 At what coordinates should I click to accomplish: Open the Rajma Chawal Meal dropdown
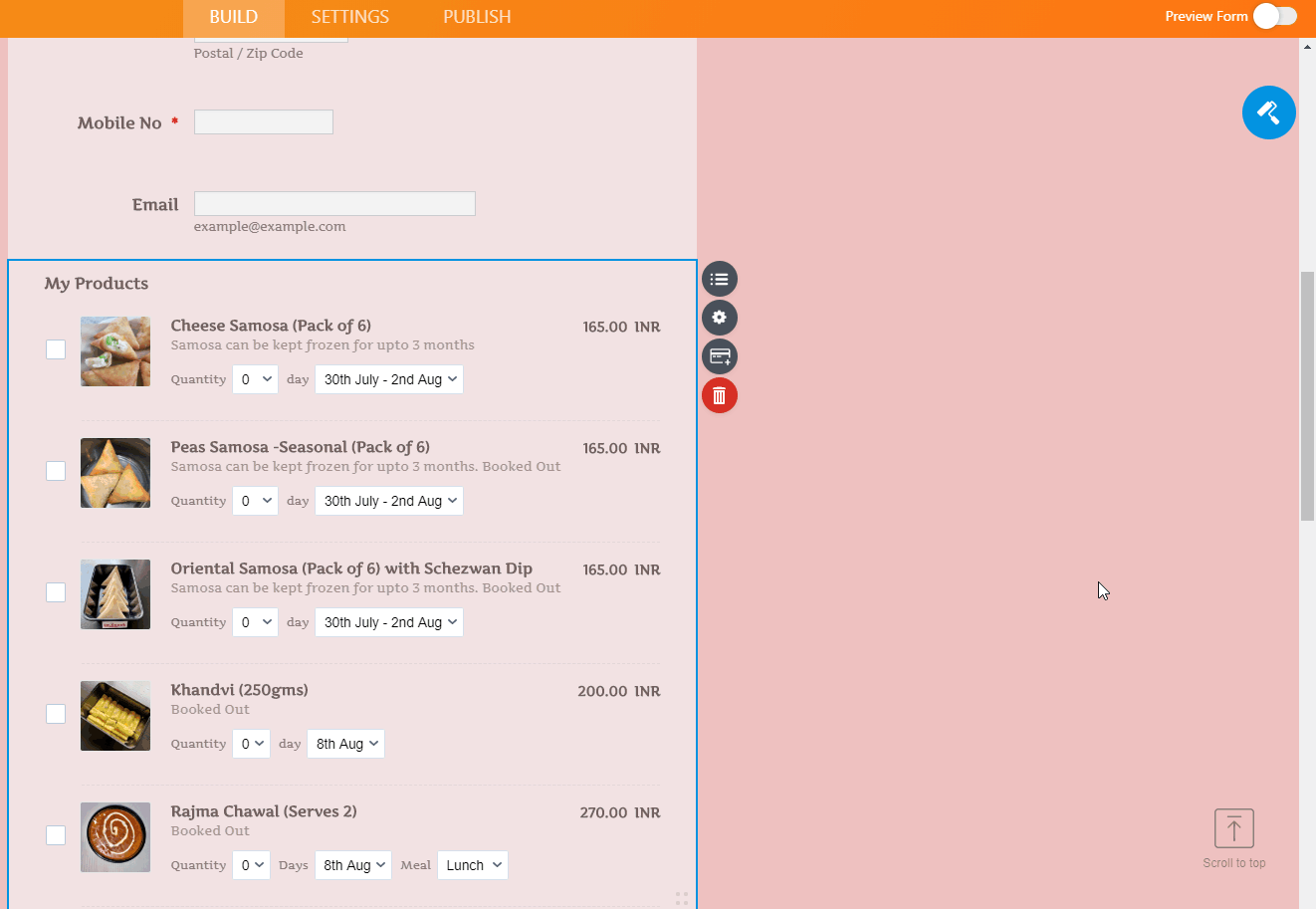[473, 865]
